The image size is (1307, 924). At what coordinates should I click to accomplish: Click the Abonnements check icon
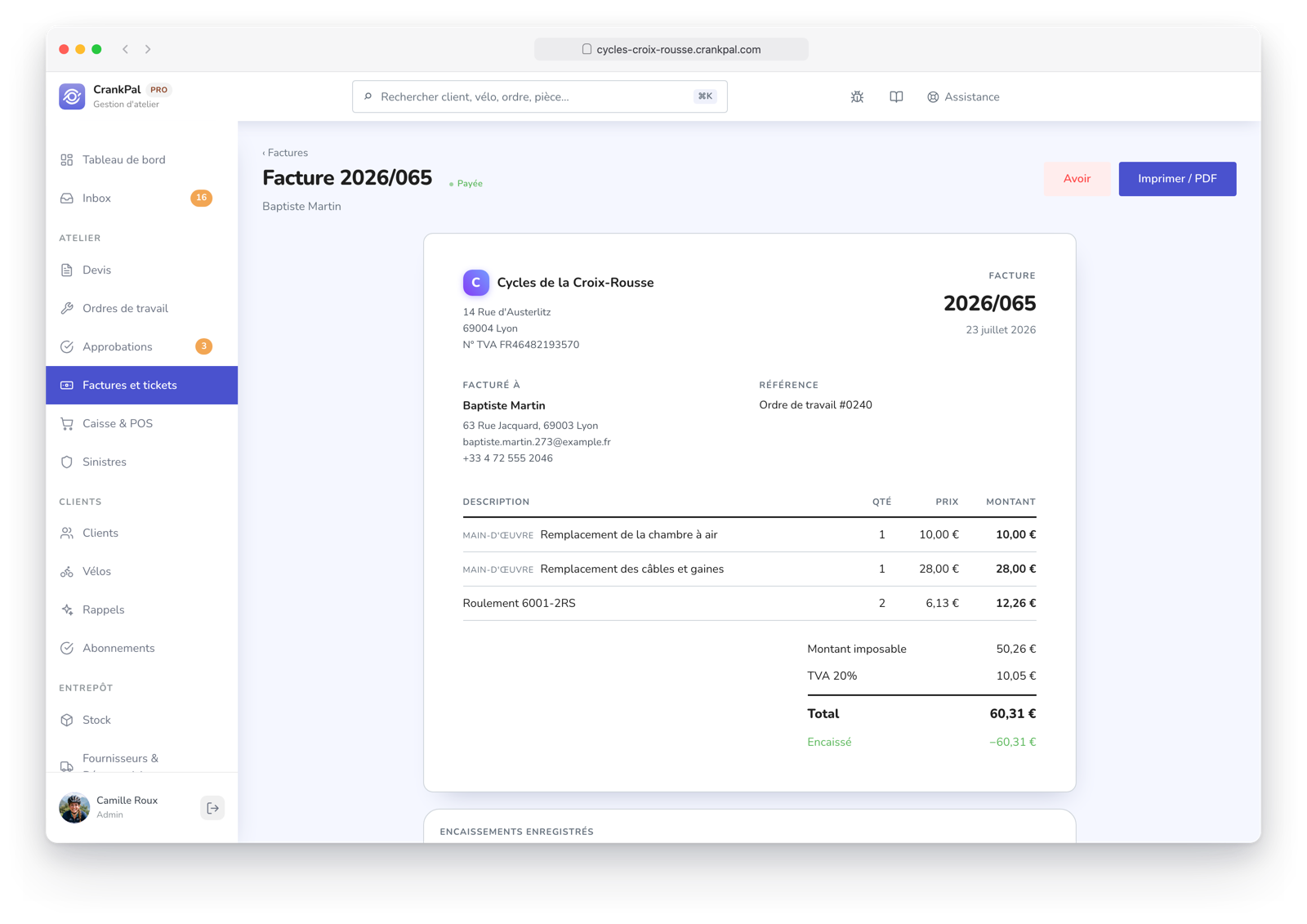coord(67,648)
